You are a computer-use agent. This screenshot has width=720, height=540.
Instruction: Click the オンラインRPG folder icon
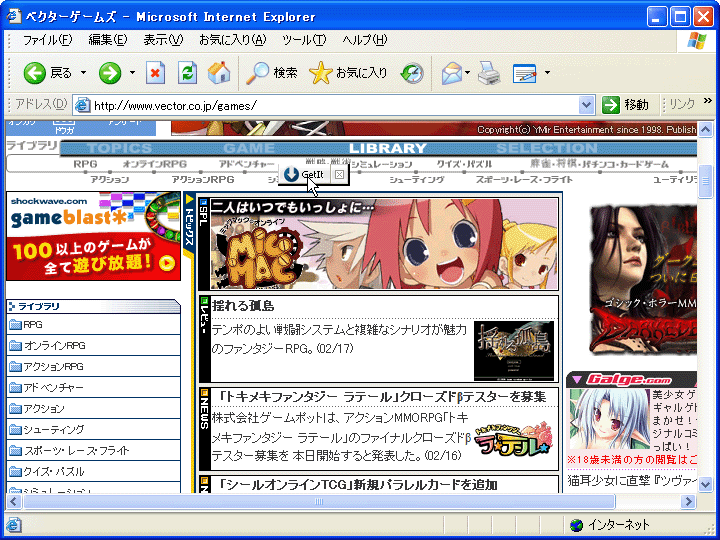click(16, 345)
